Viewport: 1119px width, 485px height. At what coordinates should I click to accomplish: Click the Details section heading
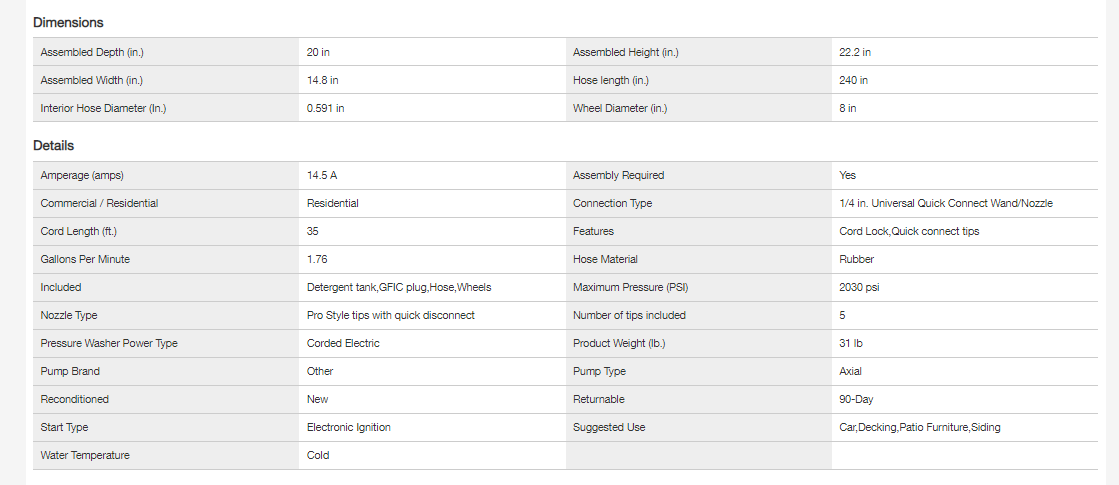click(54, 146)
